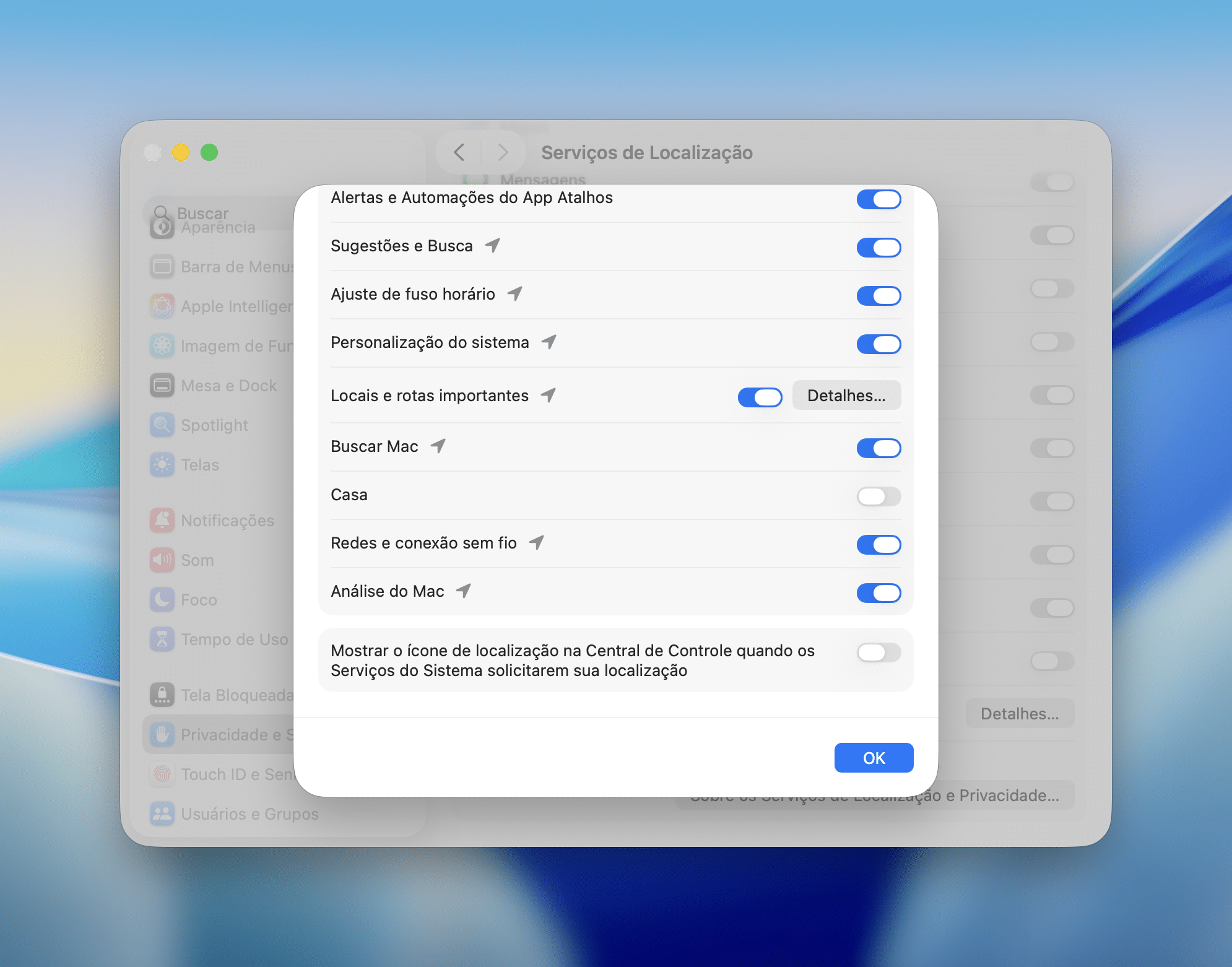Select Notificações in the sidebar

(227, 521)
